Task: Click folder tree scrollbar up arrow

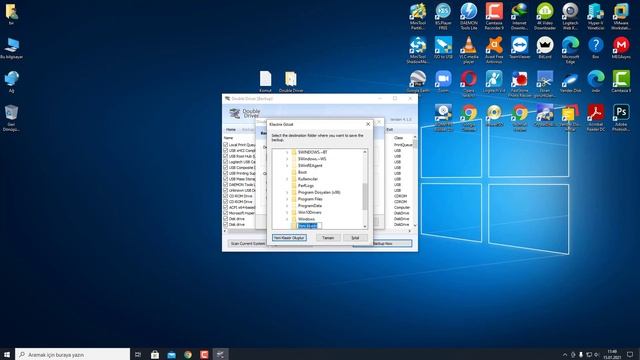Action: tap(365, 152)
